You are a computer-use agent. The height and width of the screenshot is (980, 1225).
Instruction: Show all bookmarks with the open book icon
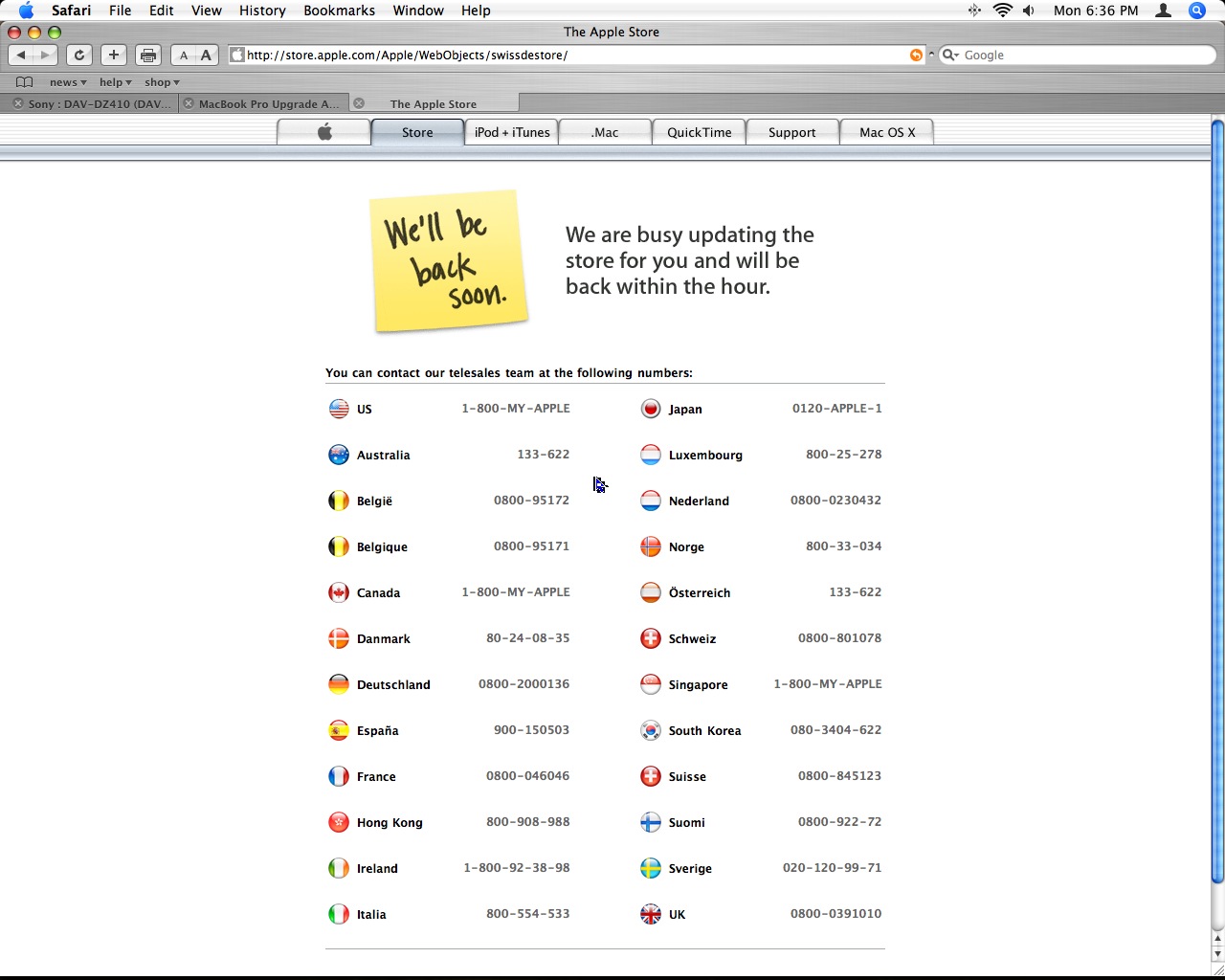pyautogui.click(x=25, y=81)
